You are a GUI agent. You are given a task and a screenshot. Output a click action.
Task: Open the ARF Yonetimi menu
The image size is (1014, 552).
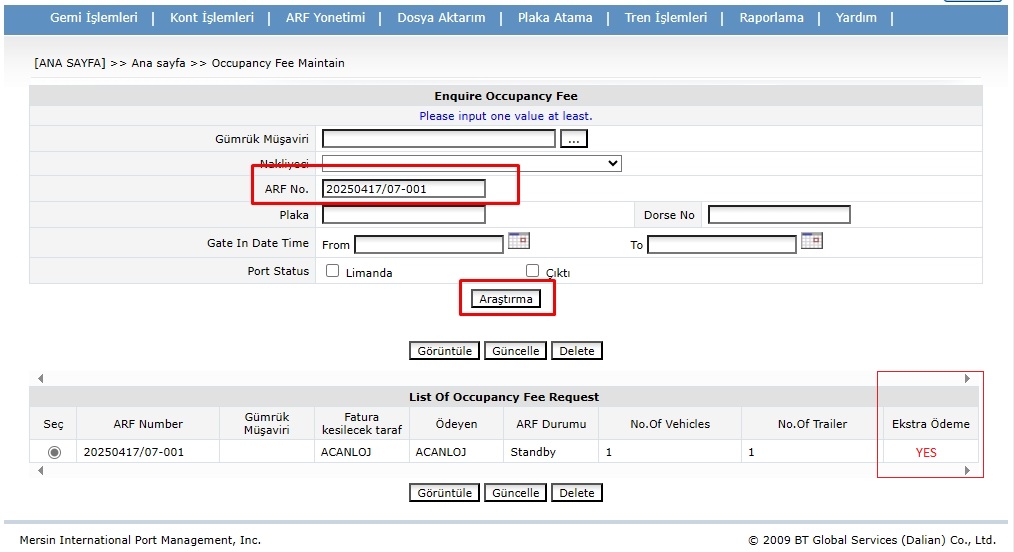tap(324, 18)
